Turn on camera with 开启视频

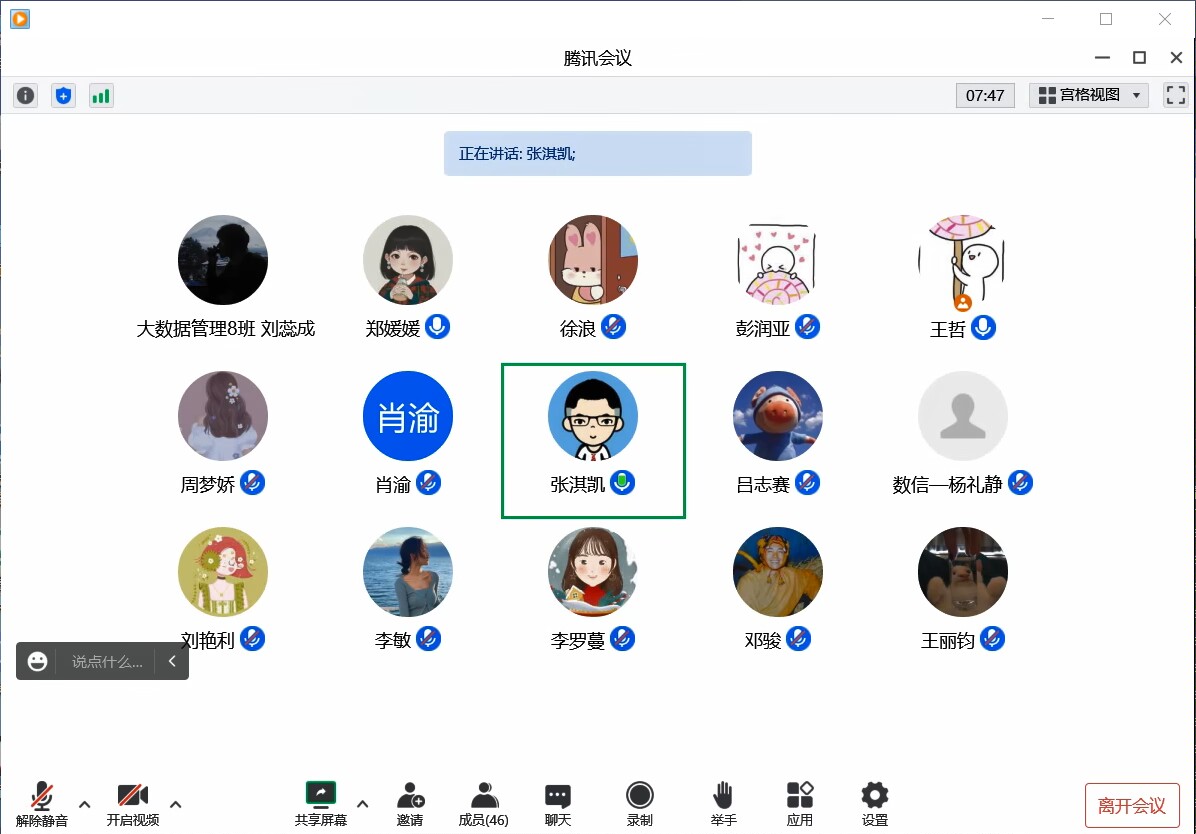point(133,804)
